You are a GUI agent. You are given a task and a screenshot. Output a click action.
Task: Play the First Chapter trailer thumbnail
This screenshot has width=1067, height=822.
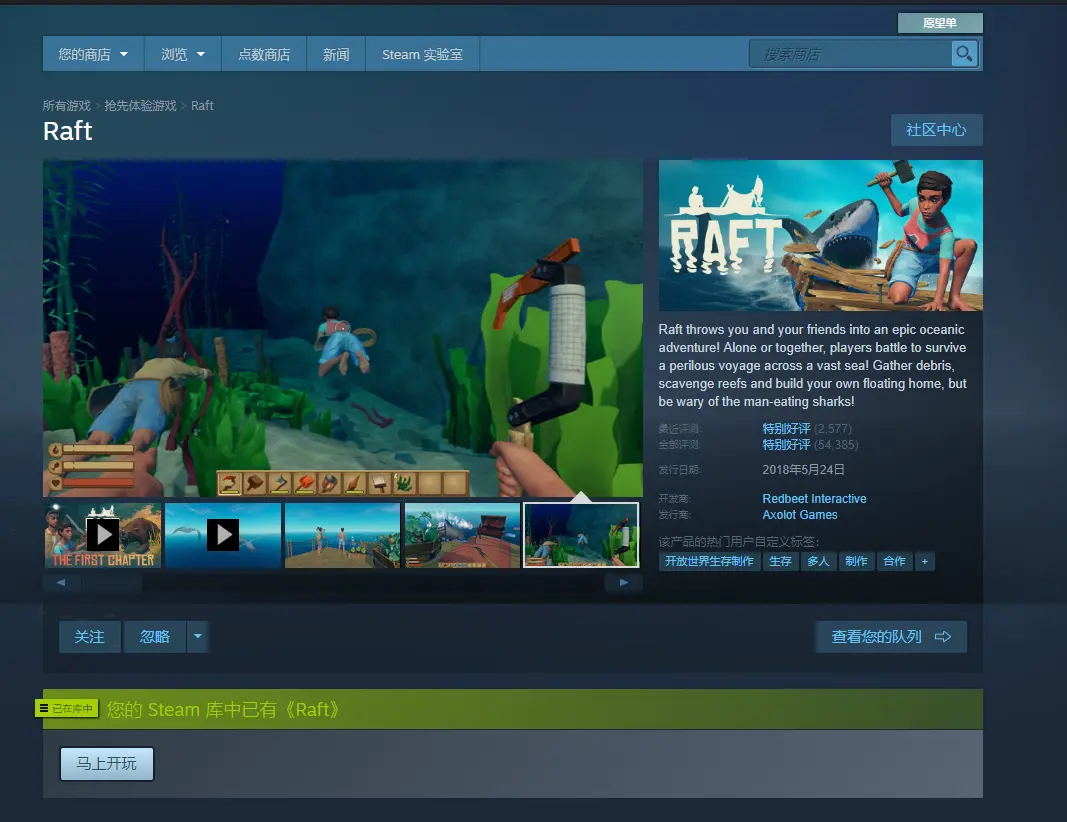pyautogui.click(x=103, y=535)
